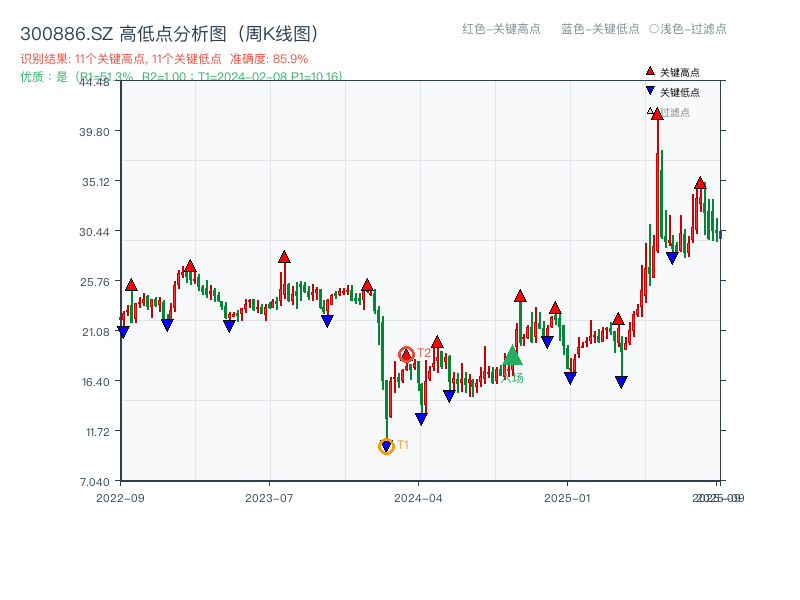
Task: Click the 2022-09 x-axis date label
Action: pyautogui.click(x=120, y=498)
